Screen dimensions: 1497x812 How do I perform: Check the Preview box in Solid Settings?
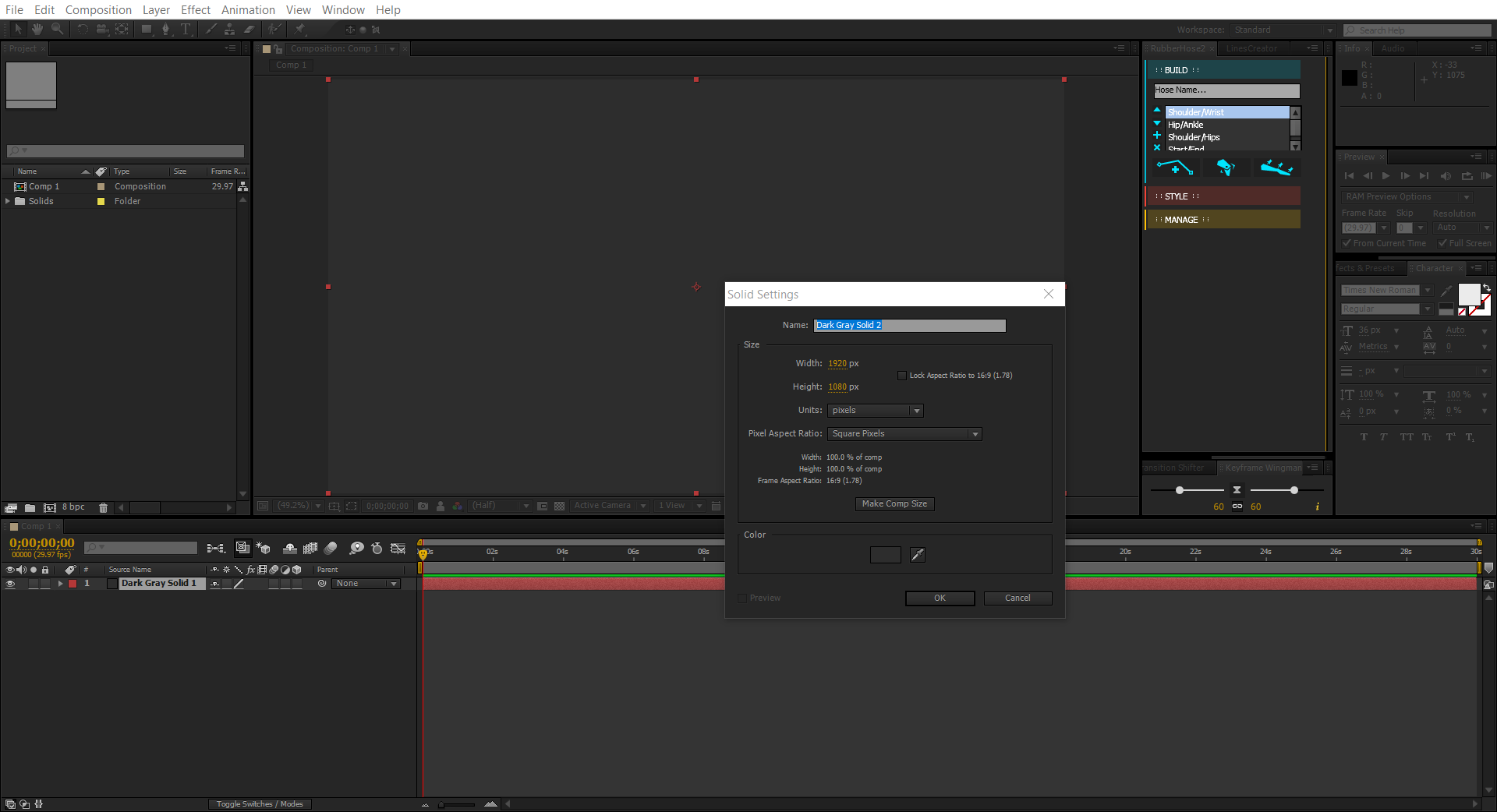point(741,598)
